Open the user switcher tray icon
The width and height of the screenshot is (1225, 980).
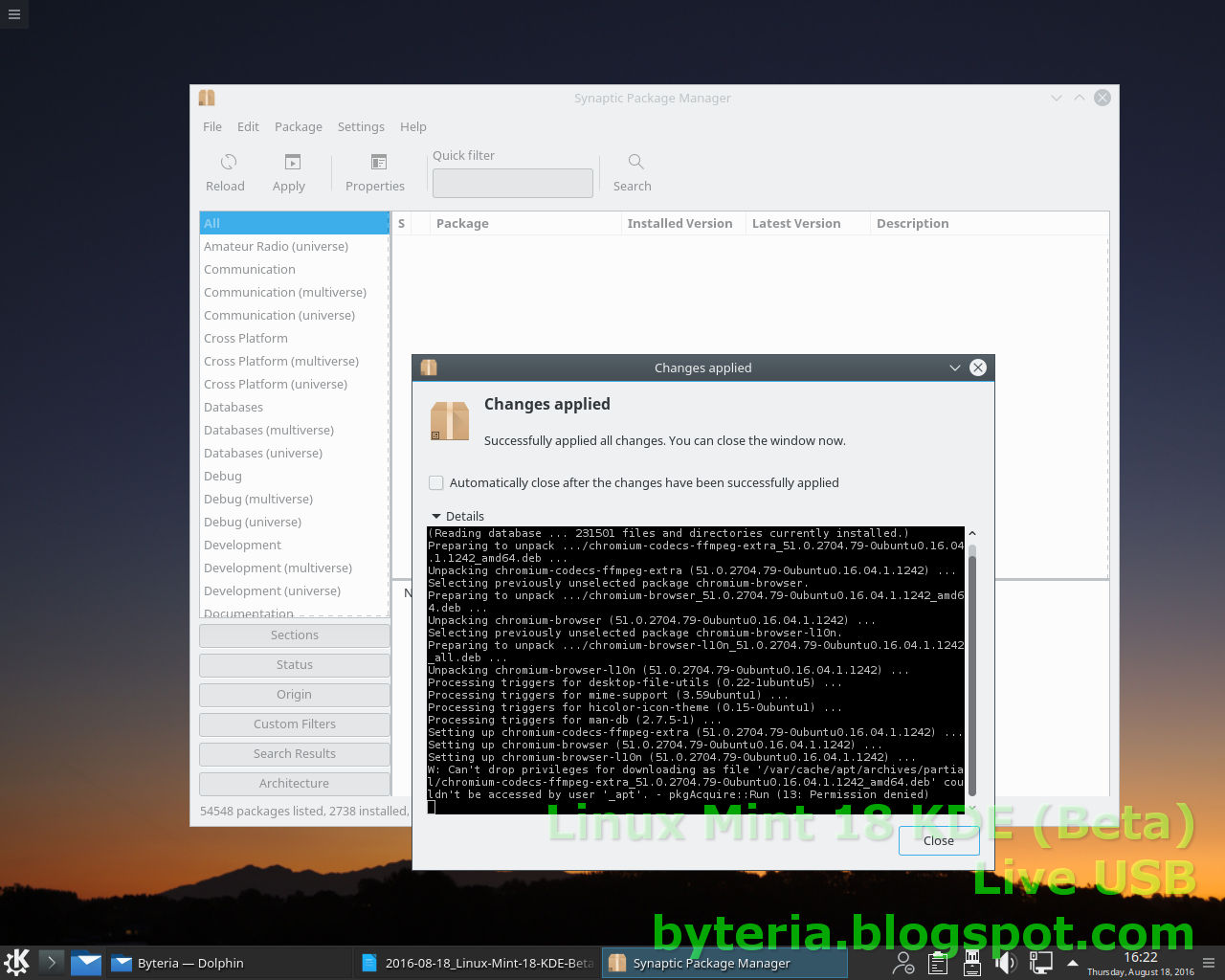coord(903,963)
